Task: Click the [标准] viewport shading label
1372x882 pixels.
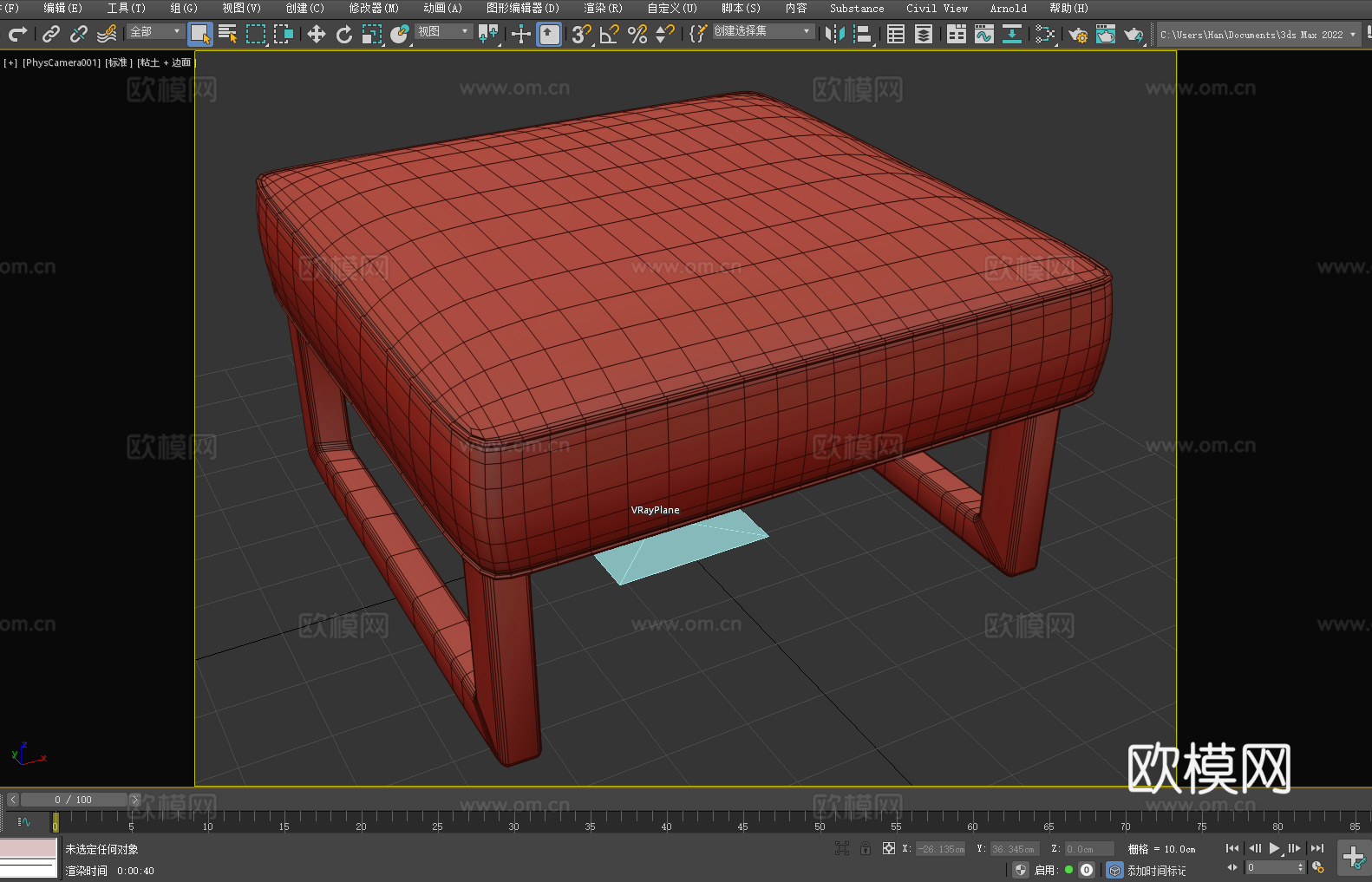Action: tap(119, 62)
